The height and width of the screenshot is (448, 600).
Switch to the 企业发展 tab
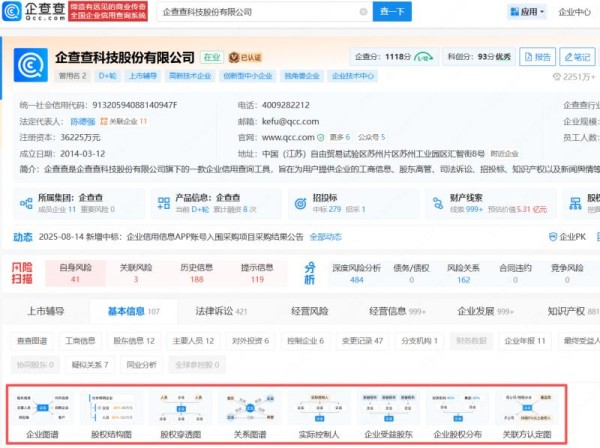(485, 311)
